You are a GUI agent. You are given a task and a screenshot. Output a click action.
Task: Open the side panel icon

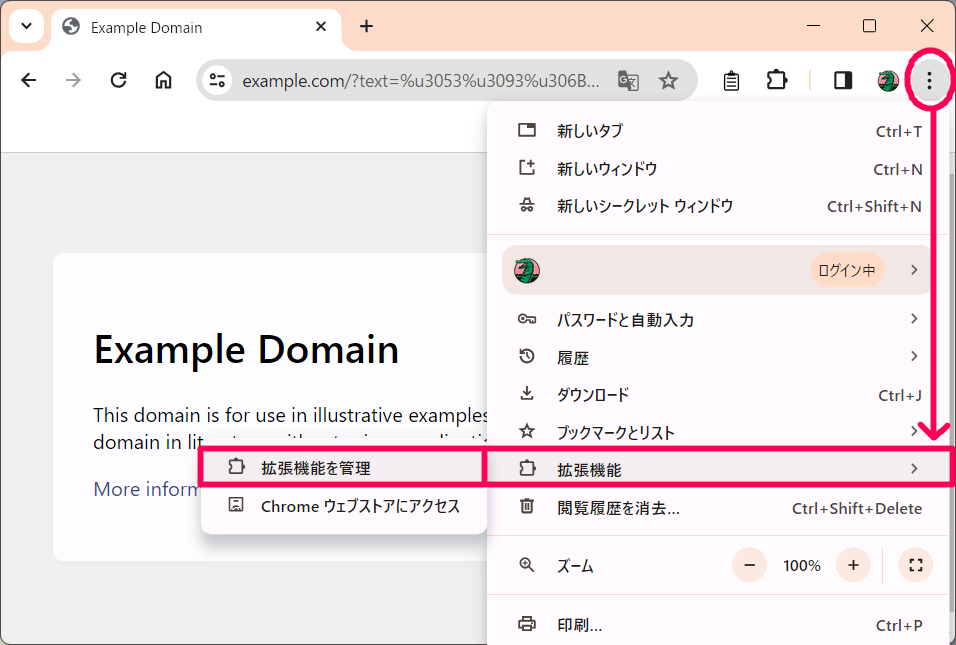tap(841, 80)
